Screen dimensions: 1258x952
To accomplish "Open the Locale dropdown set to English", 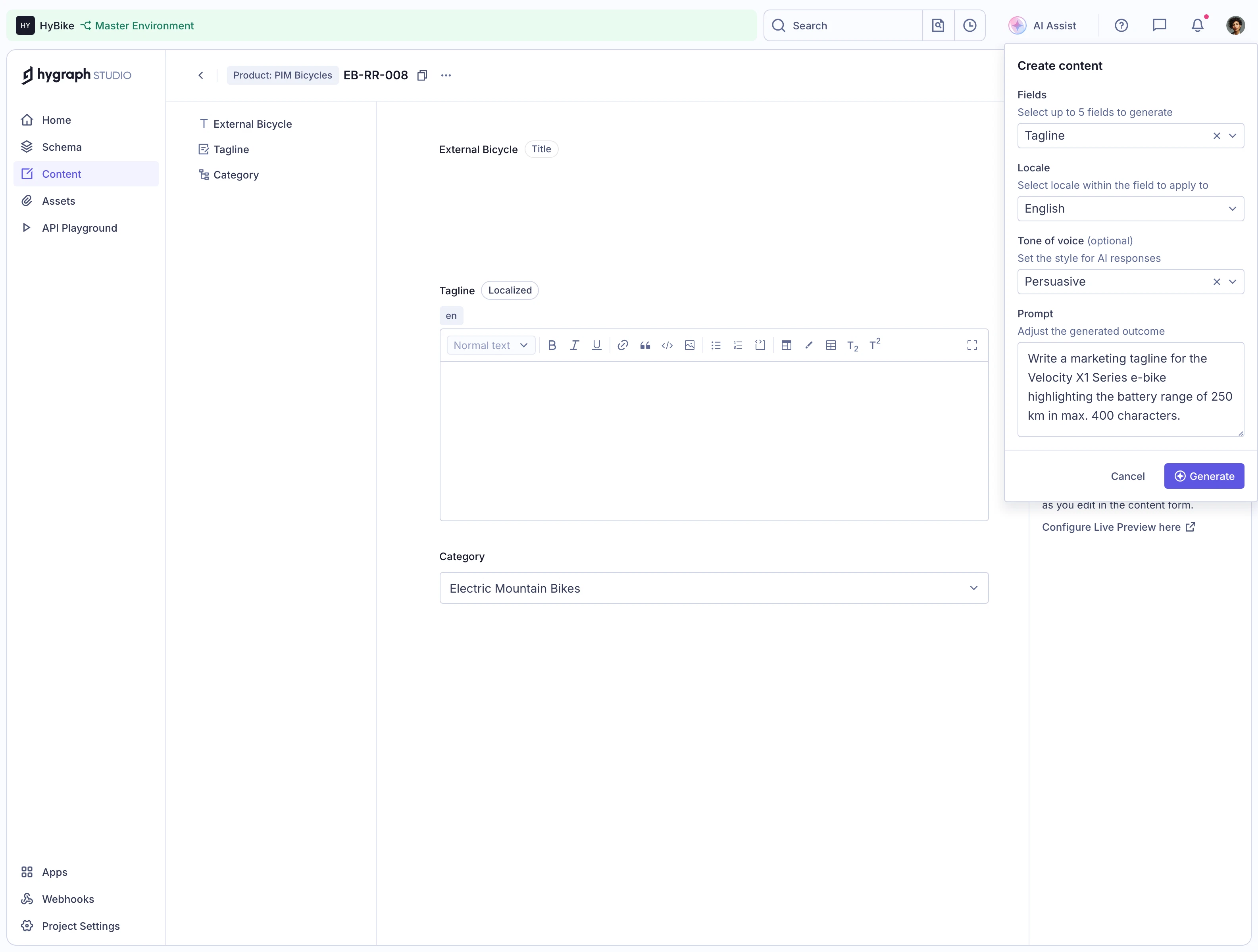I will pos(1130,209).
